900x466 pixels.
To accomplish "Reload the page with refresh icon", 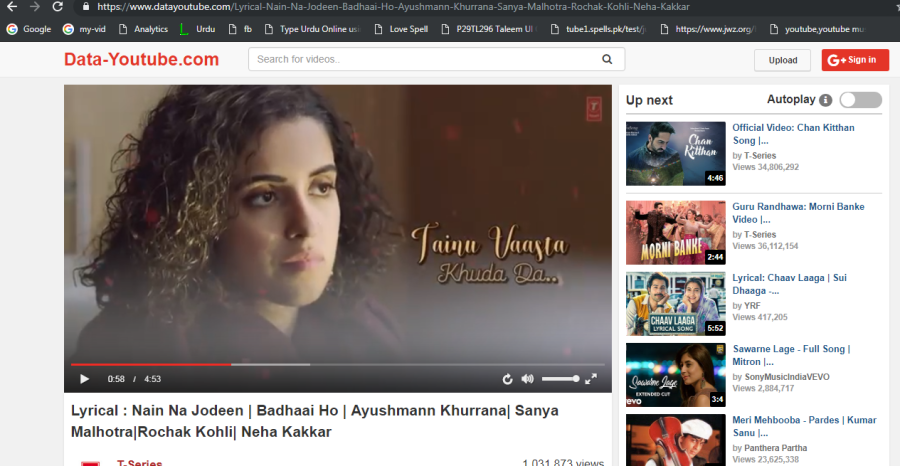I will click(x=57, y=6).
